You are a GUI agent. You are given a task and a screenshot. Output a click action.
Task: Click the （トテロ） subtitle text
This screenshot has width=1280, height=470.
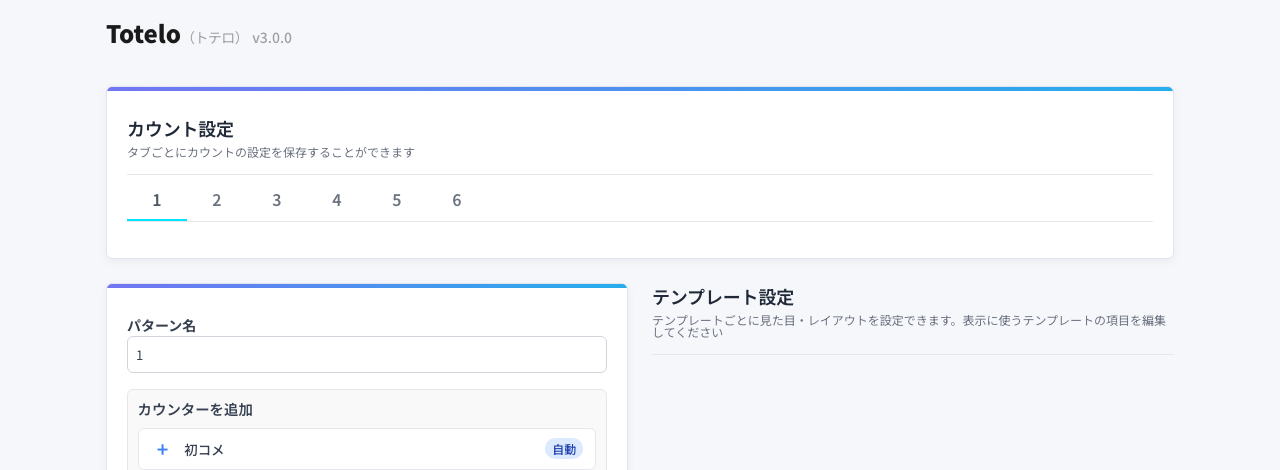click(215, 38)
